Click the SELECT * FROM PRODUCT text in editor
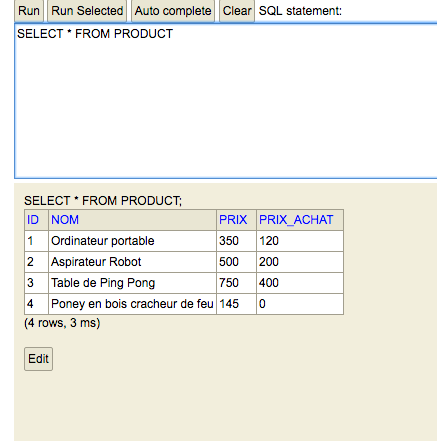 [x=95, y=34]
